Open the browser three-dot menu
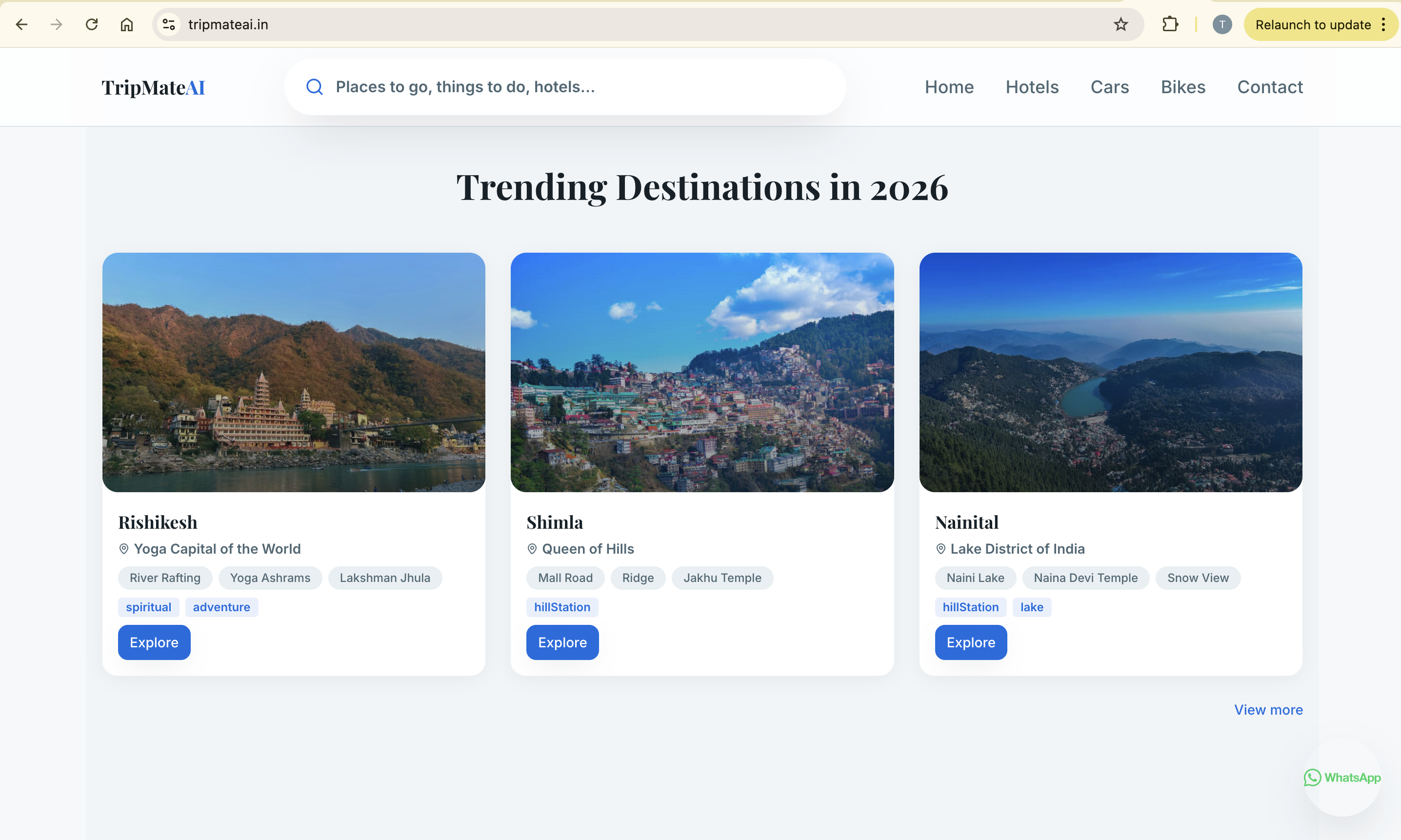The height and width of the screenshot is (840, 1401). [1383, 24]
